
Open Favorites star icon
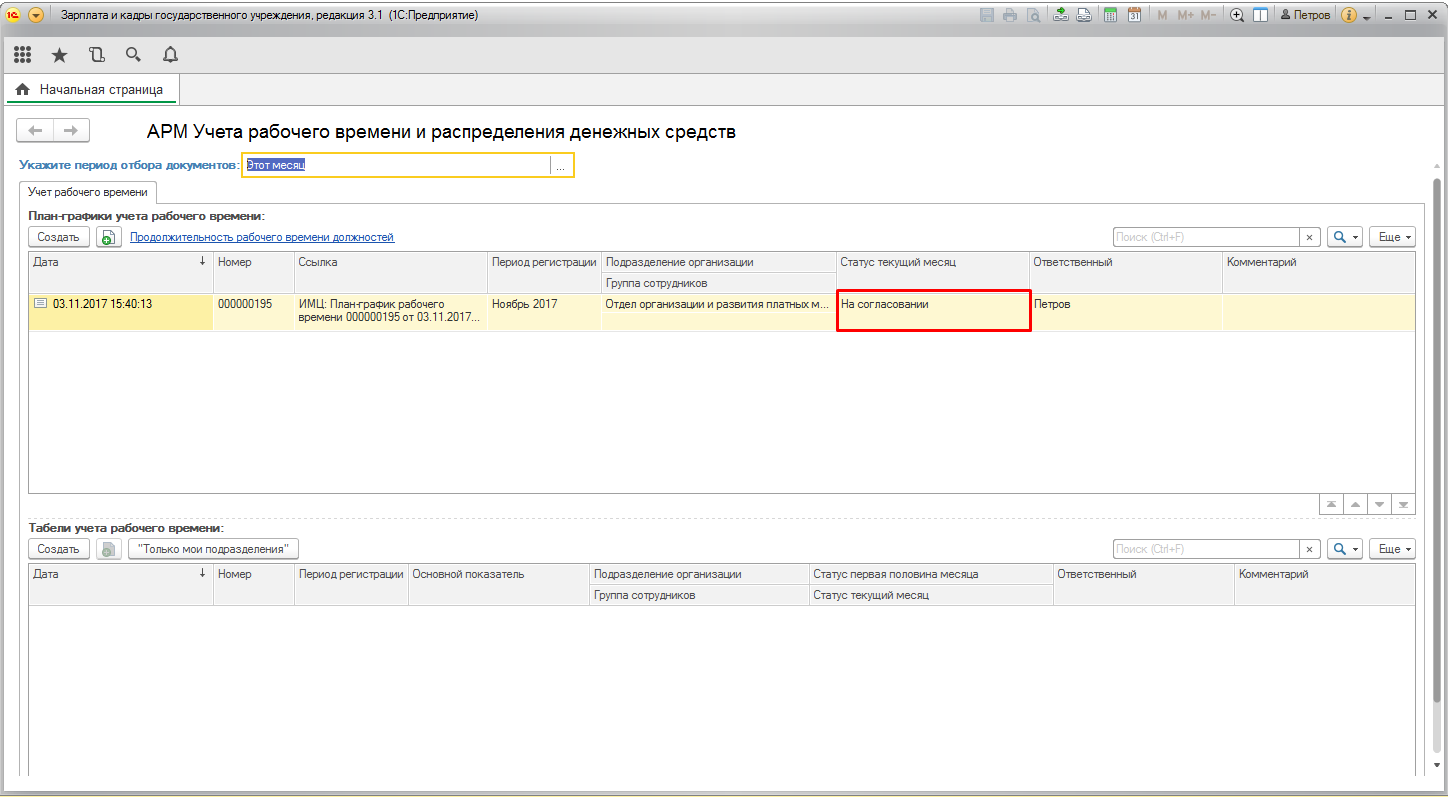point(59,55)
